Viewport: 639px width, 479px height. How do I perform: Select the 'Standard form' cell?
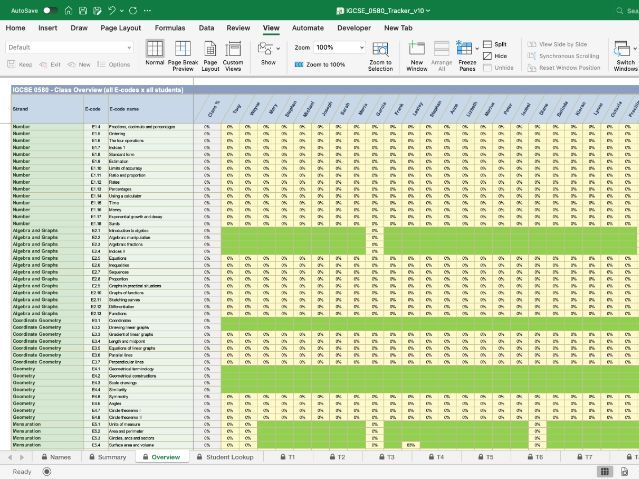point(151,155)
